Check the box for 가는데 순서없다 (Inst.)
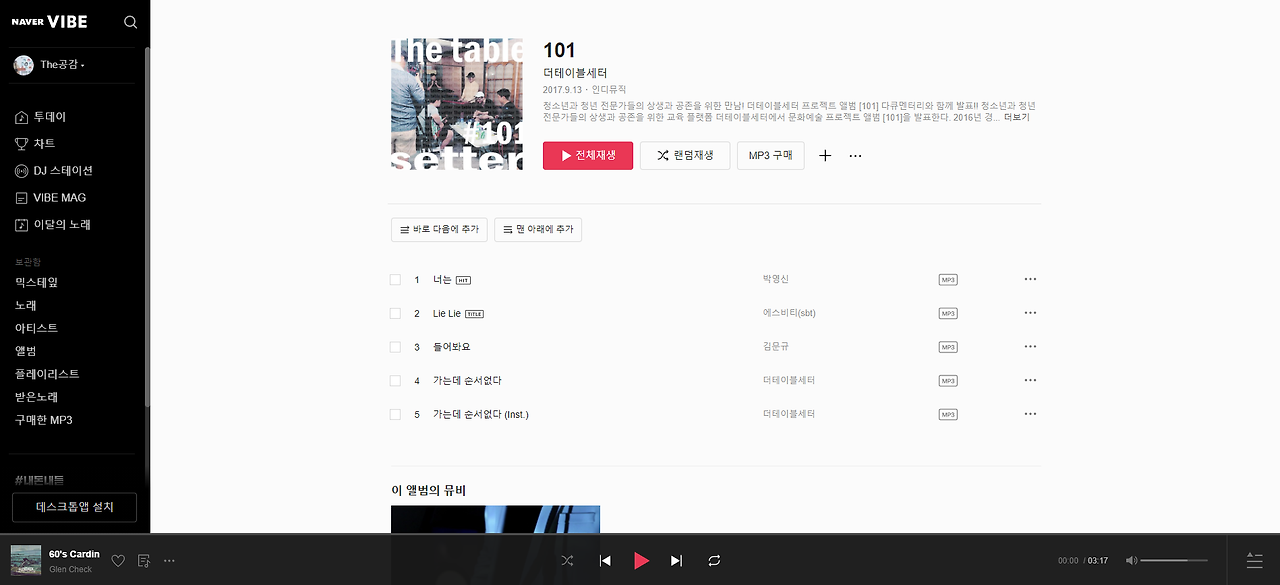 (395, 415)
